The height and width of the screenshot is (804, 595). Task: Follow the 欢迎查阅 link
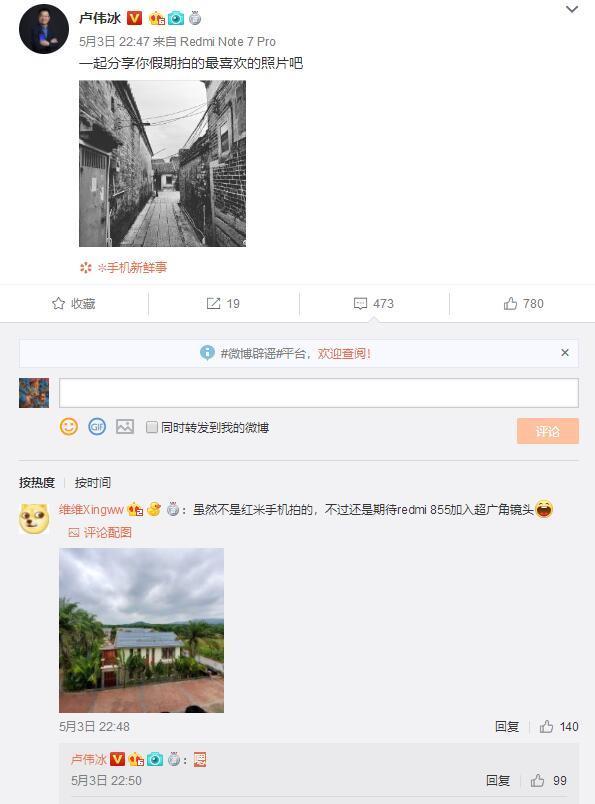click(344, 353)
